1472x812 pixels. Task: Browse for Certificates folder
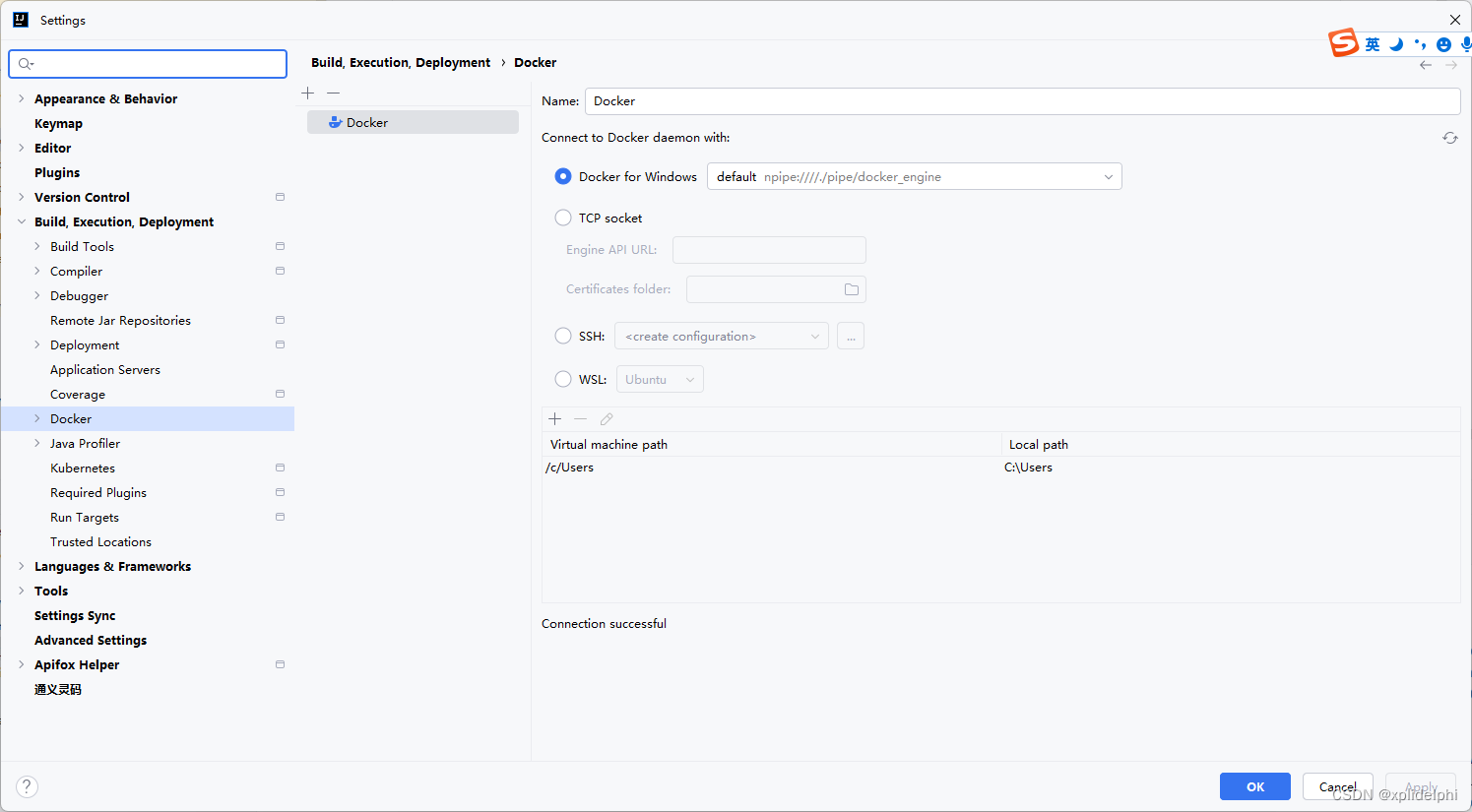852,289
